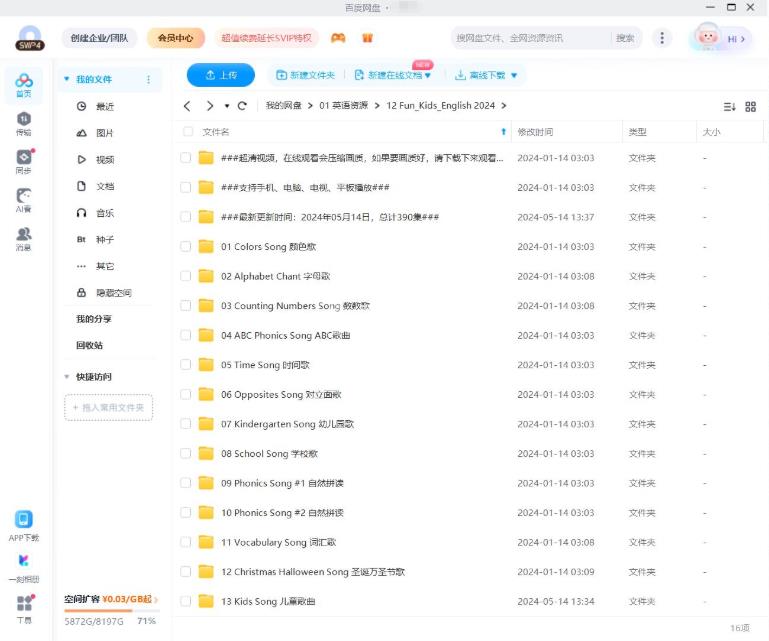Click the three-dot options next to 我的文件
The height and width of the screenshot is (641, 769).
(x=149, y=79)
